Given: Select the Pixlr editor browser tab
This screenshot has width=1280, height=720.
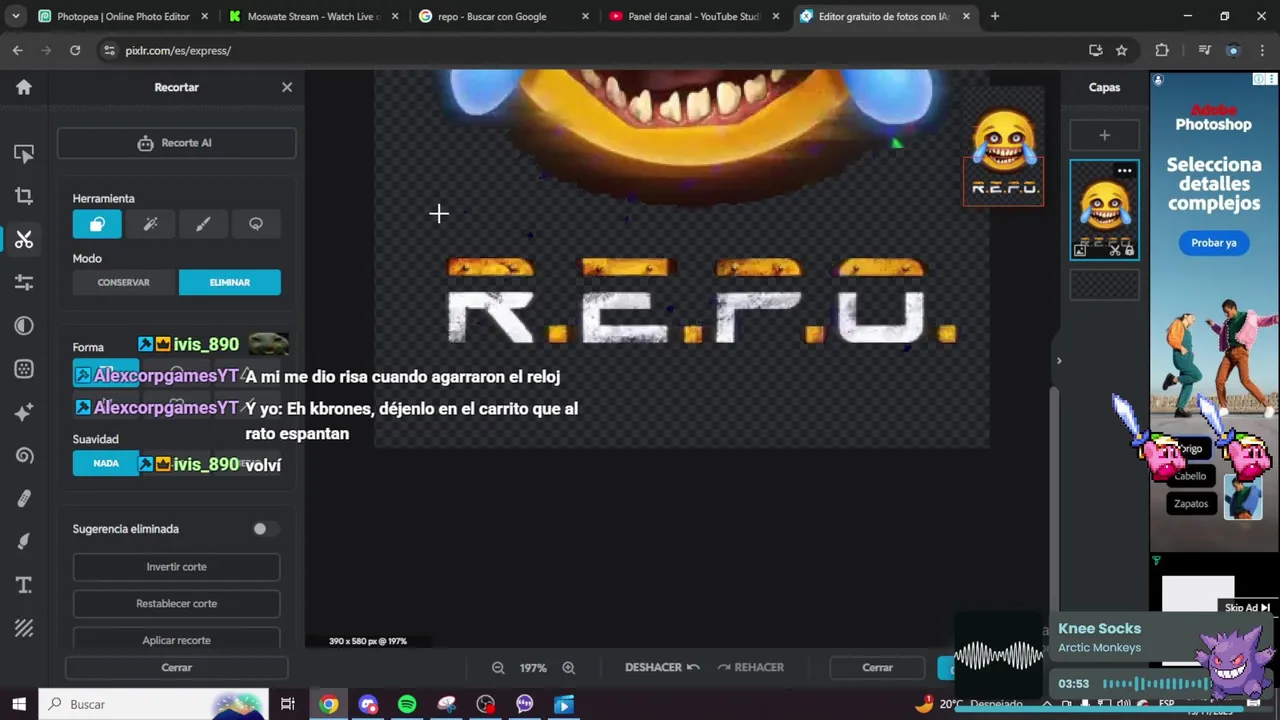Looking at the screenshot, I should coord(884,16).
